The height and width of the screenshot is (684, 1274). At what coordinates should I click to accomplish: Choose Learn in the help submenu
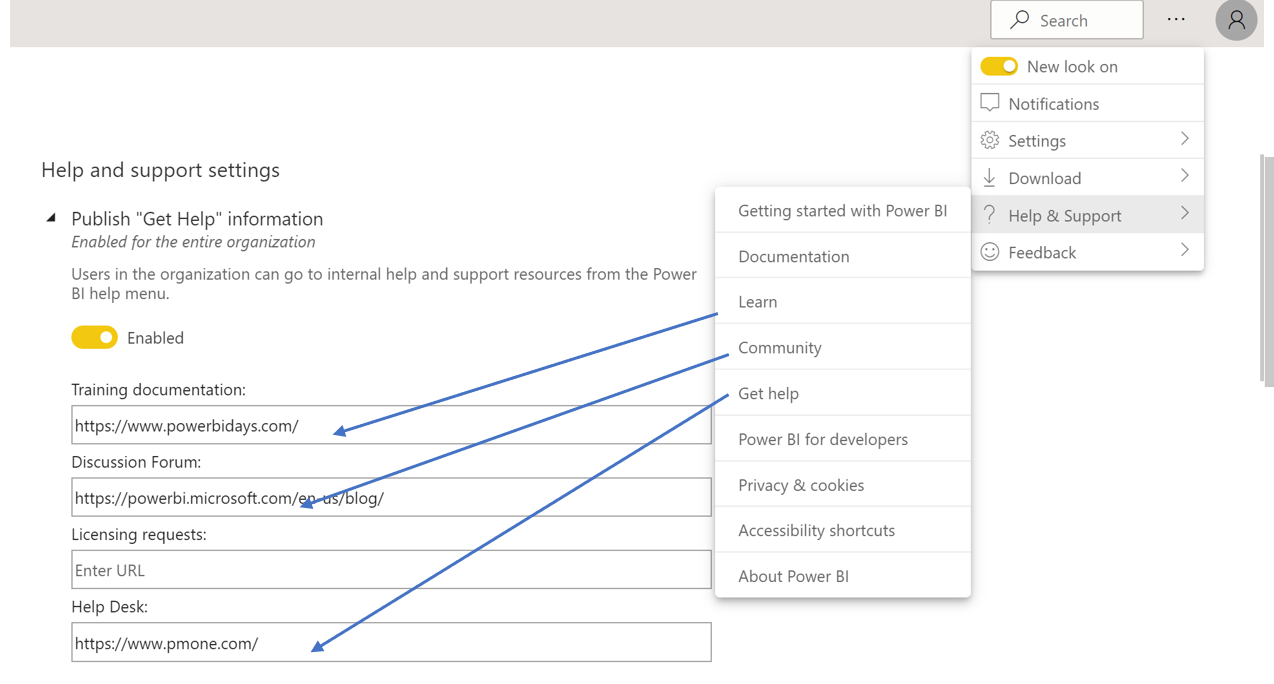(843, 301)
